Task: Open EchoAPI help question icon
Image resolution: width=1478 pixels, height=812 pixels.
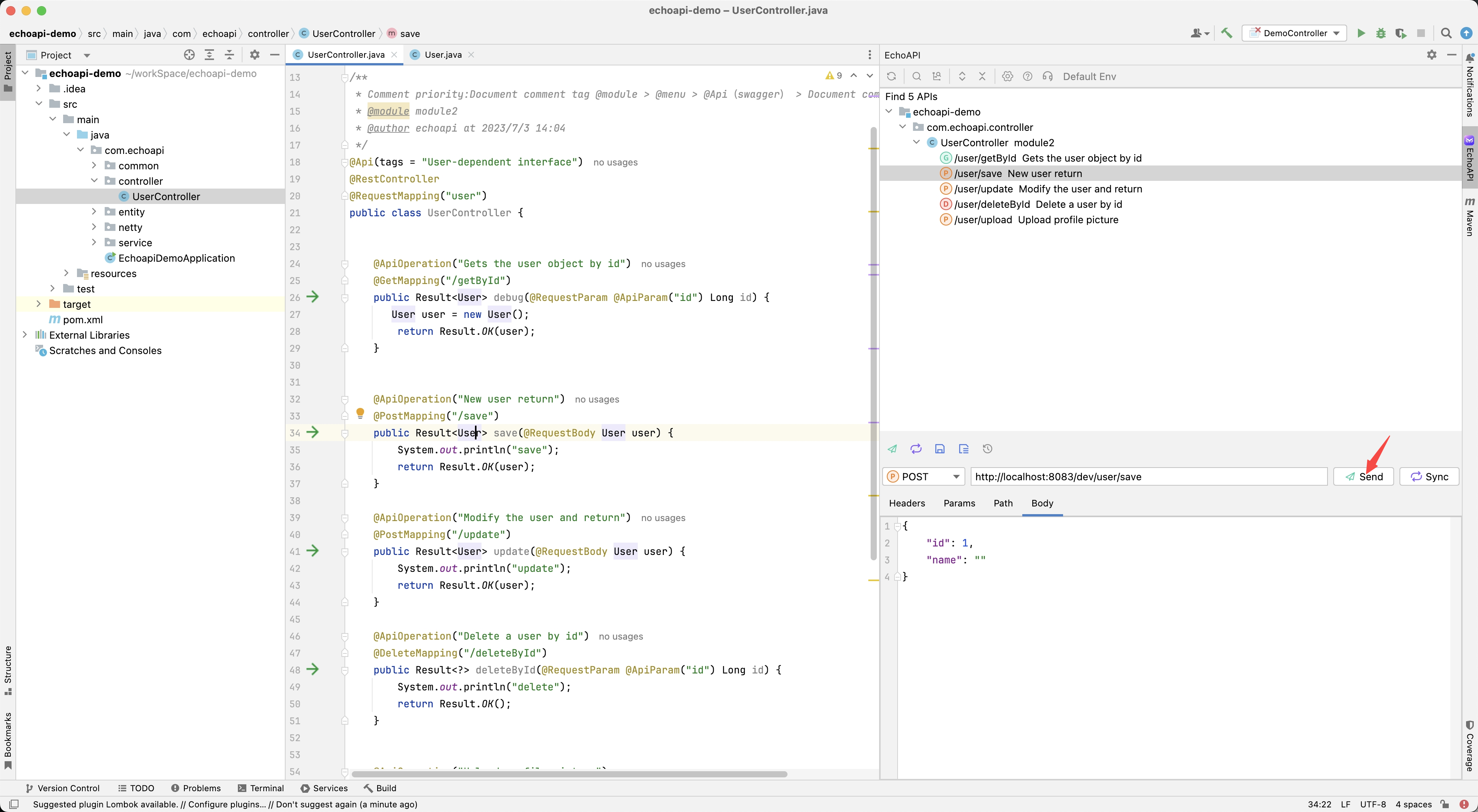Action: click(x=1027, y=76)
